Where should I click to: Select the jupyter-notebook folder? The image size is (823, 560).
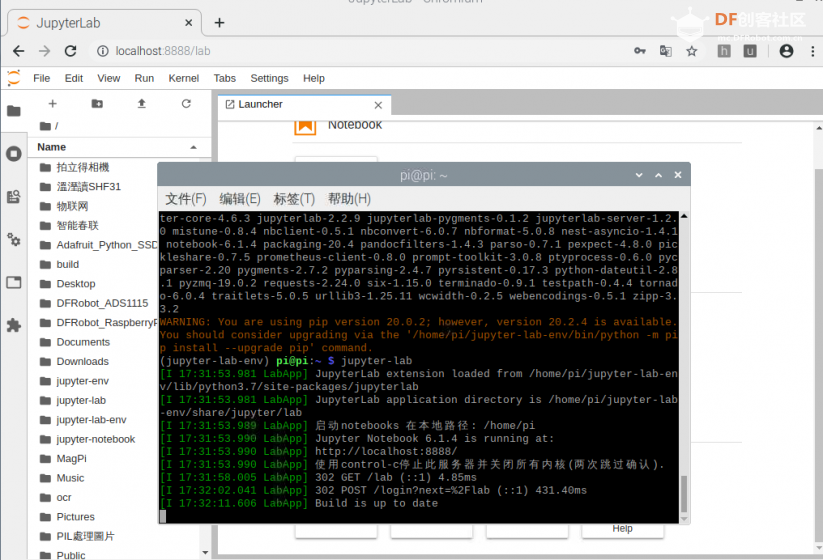[x=96, y=439]
